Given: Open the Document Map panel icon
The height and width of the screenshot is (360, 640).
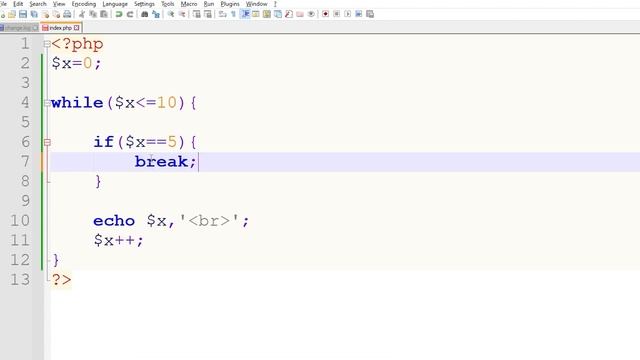Looking at the screenshot, I should (x=267, y=14).
